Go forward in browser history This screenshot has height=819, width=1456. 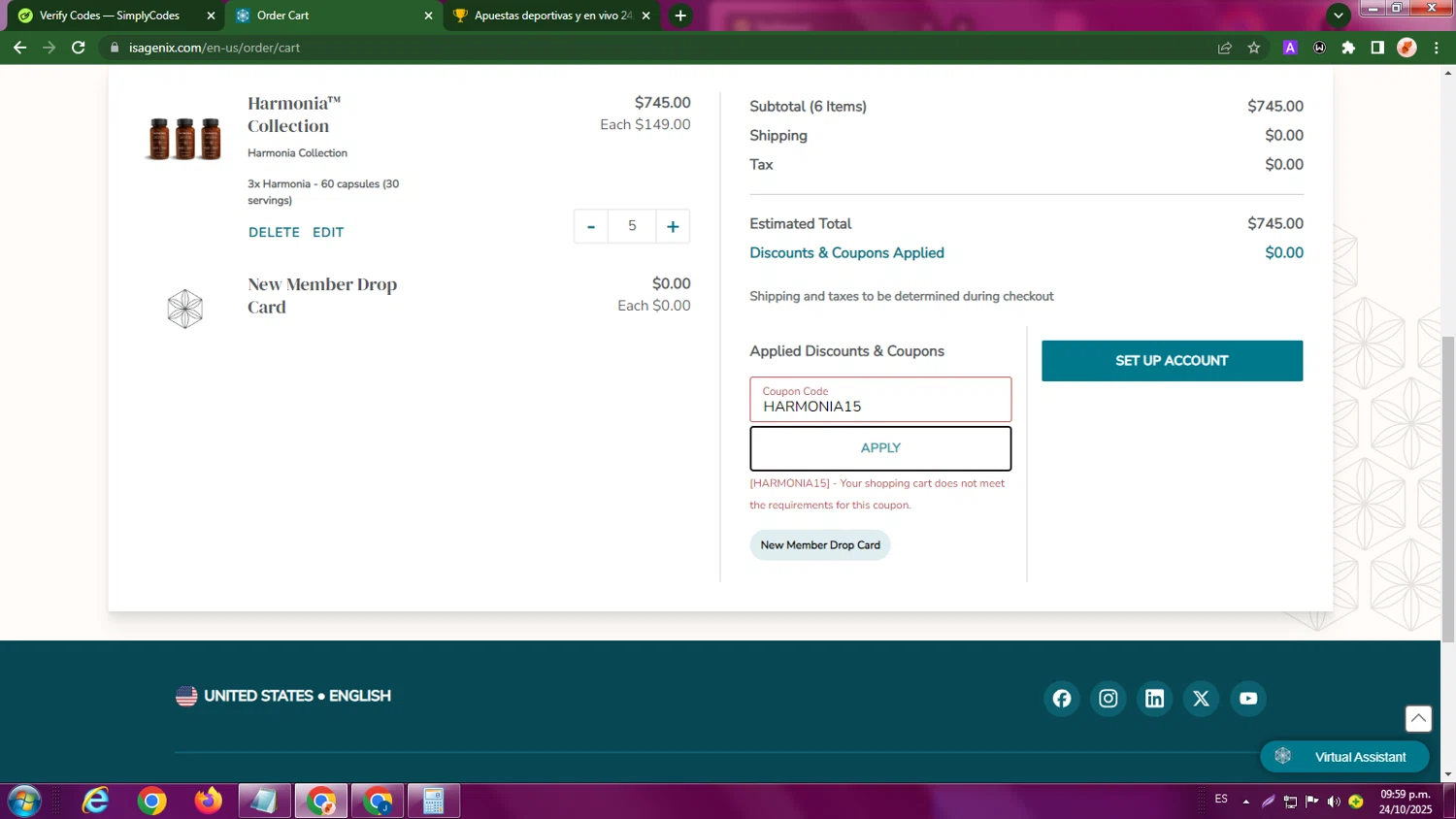[49, 48]
